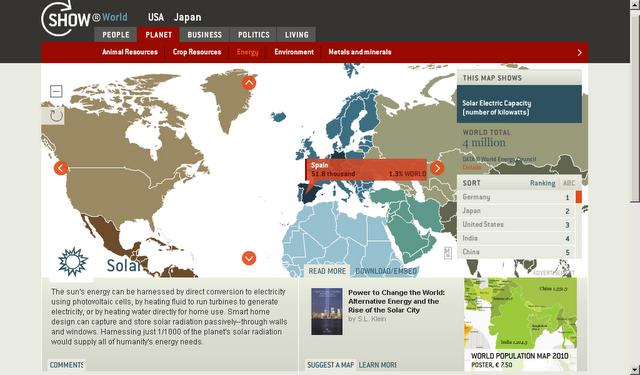Click the Solar sun icon
The width and height of the screenshot is (640, 375).
pos(73,262)
